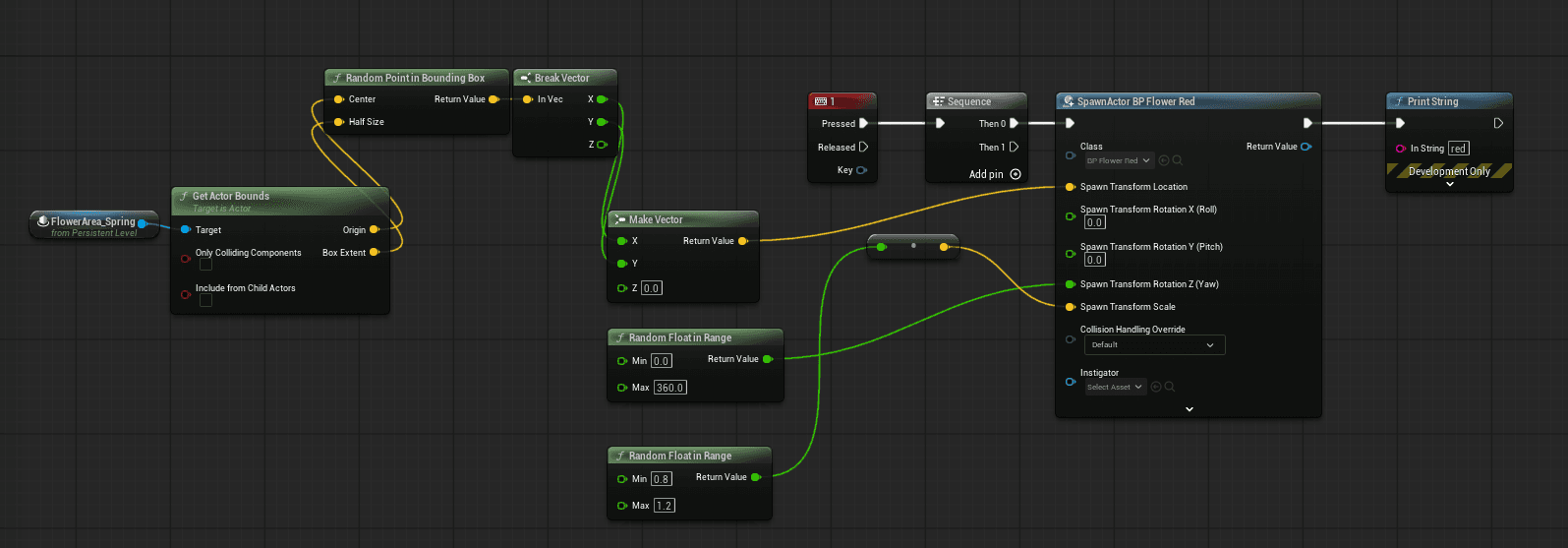Edit Spawn Transform Rotation X (Roll) value

pyautogui.click(x=1094, y=222)
